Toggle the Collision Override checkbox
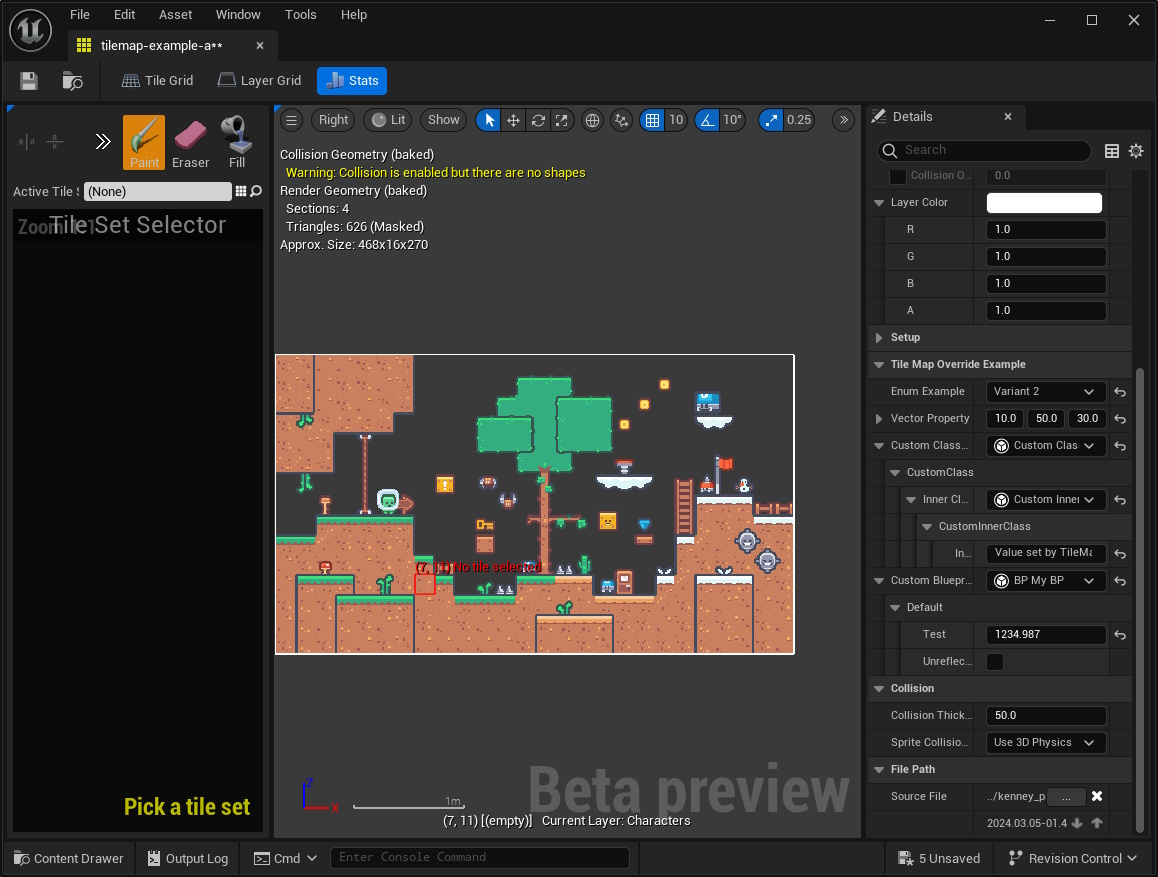This screenshot has width=1158, height=877. coord(897,176)
